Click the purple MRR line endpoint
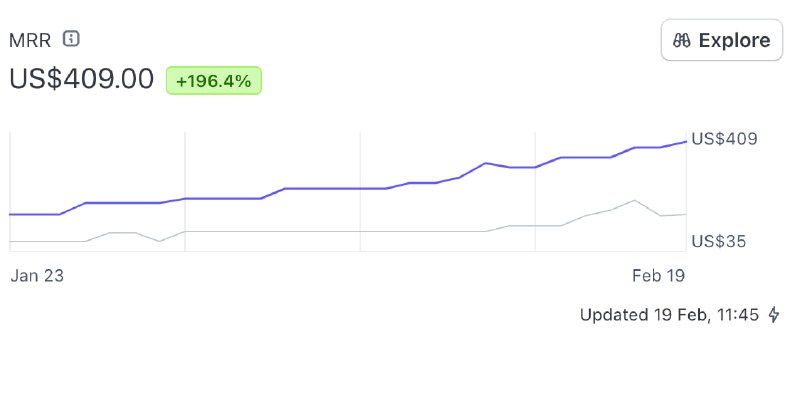 click(685, 142)
